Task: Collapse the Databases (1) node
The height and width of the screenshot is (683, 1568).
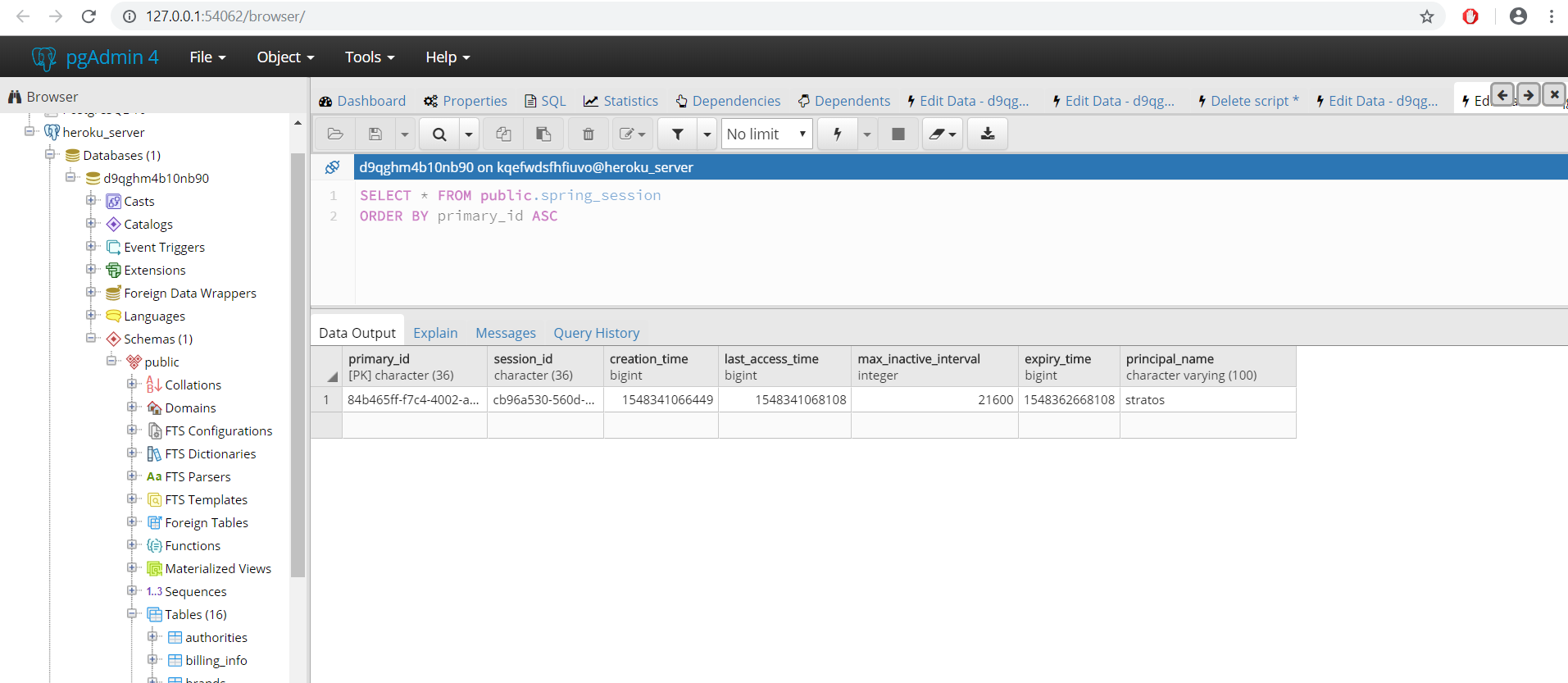Action: click(51, 154)
